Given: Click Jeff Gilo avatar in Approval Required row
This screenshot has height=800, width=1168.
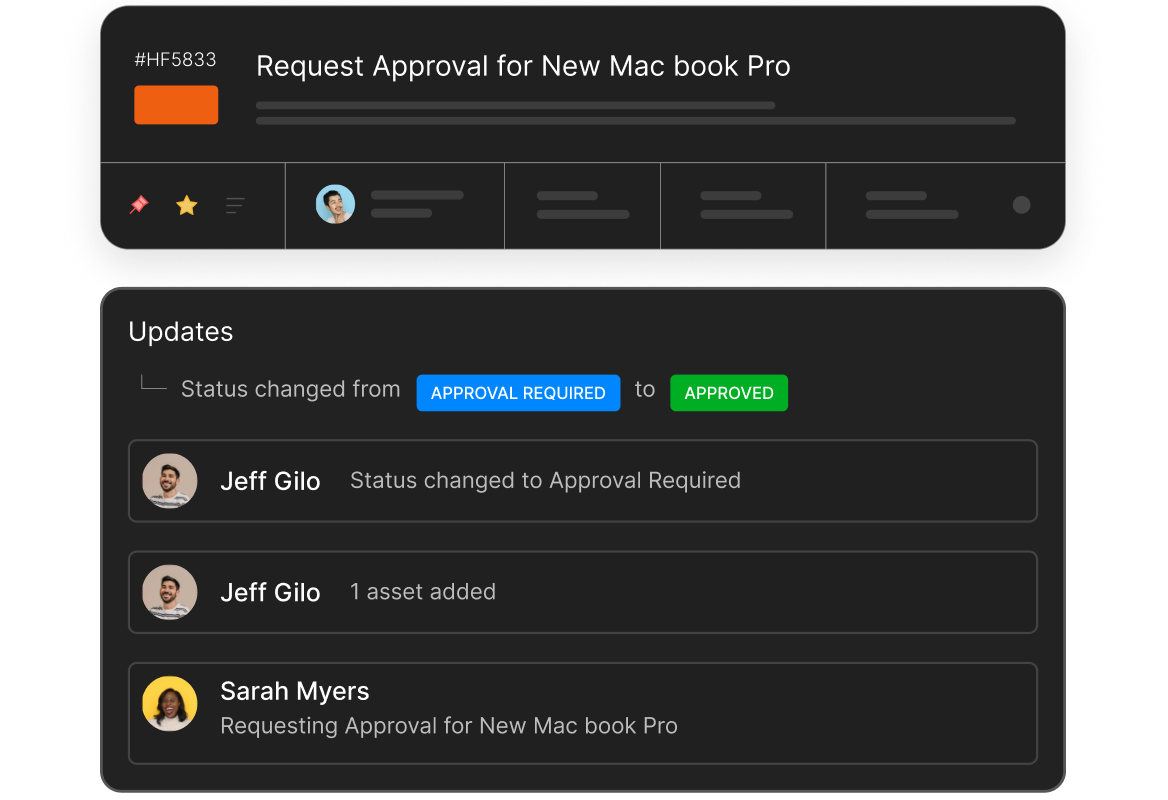Looking at the screenshot, I should pos(170,481).
